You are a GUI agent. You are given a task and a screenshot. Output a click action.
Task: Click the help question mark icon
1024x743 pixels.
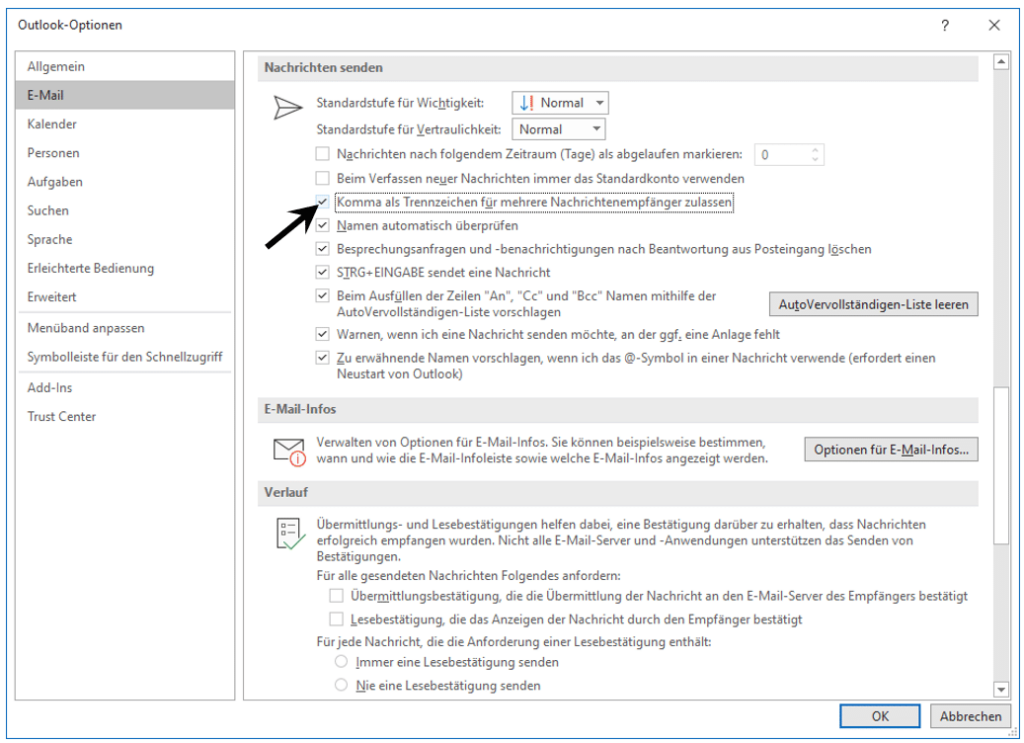point(944,25)
